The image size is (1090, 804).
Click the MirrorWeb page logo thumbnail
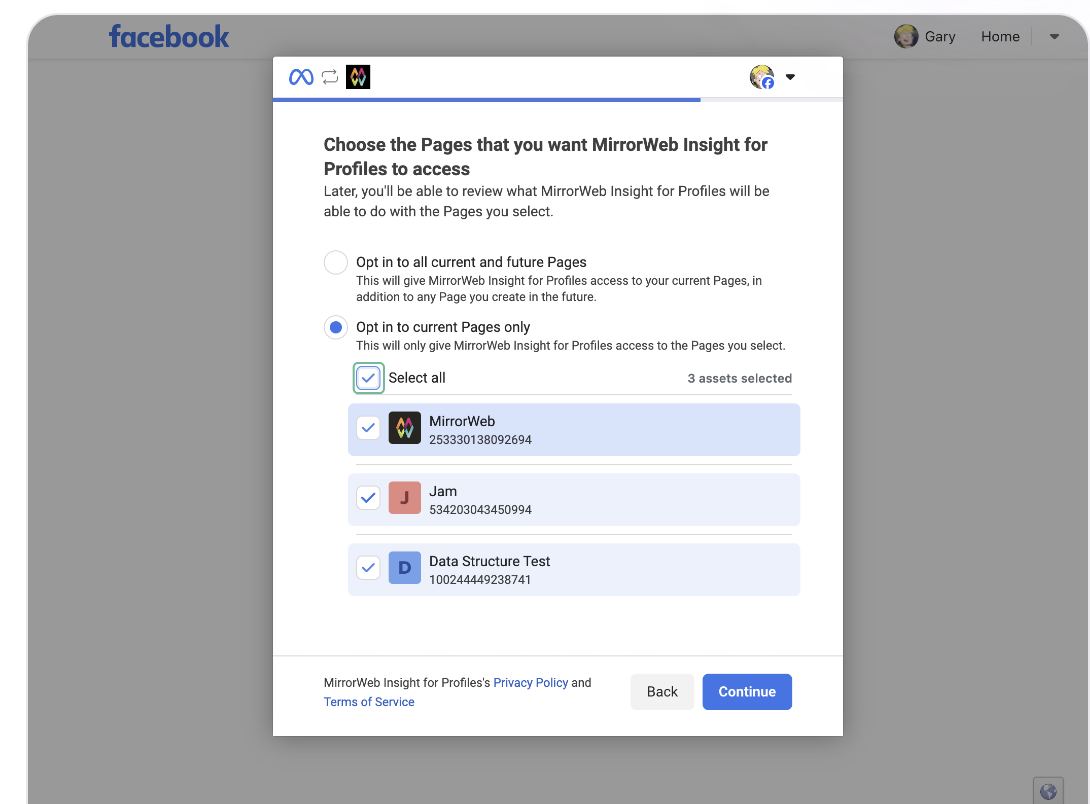[405, 428]
